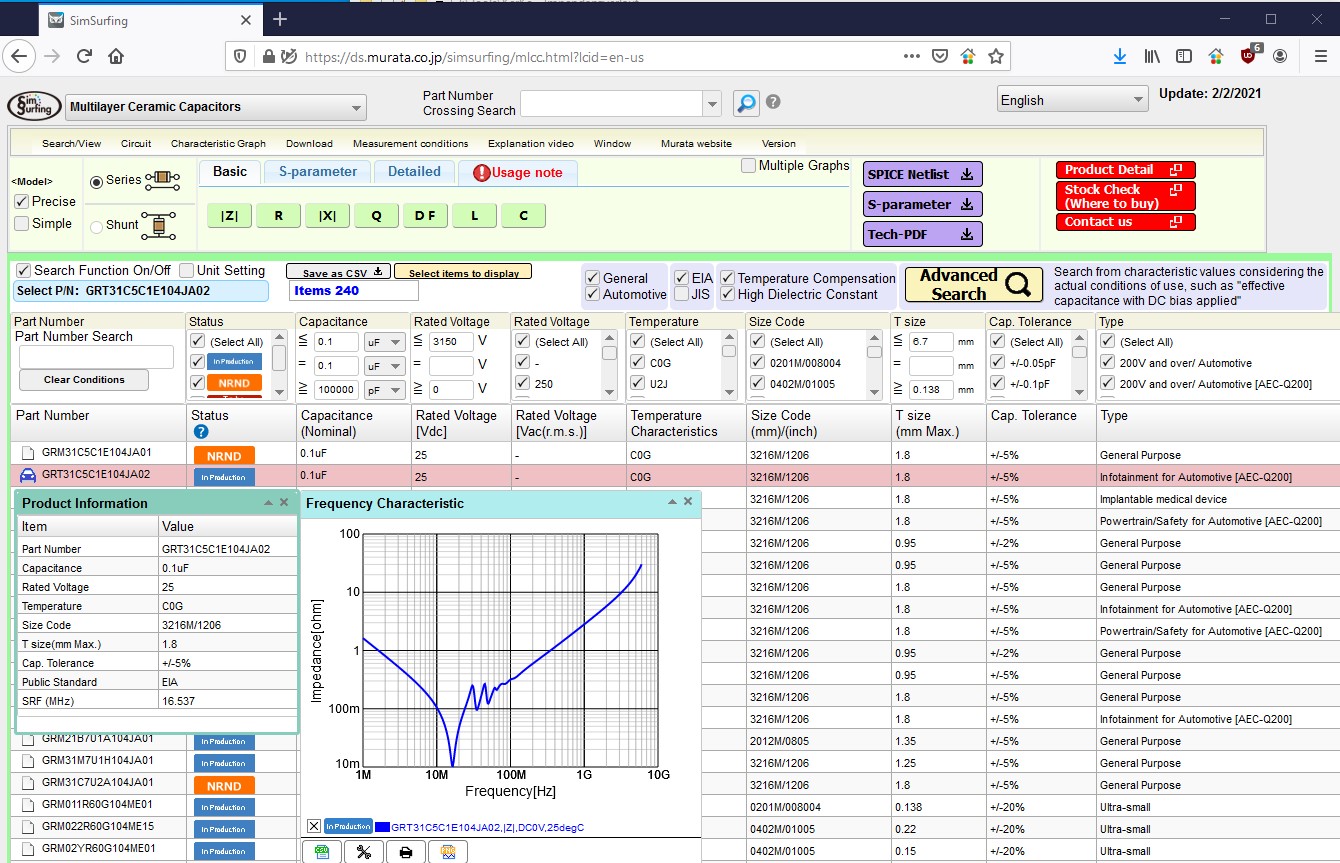This screenshot has width=1340, height=863.
Task: Switch to the Detailed tab
Action: pos(414,172)
